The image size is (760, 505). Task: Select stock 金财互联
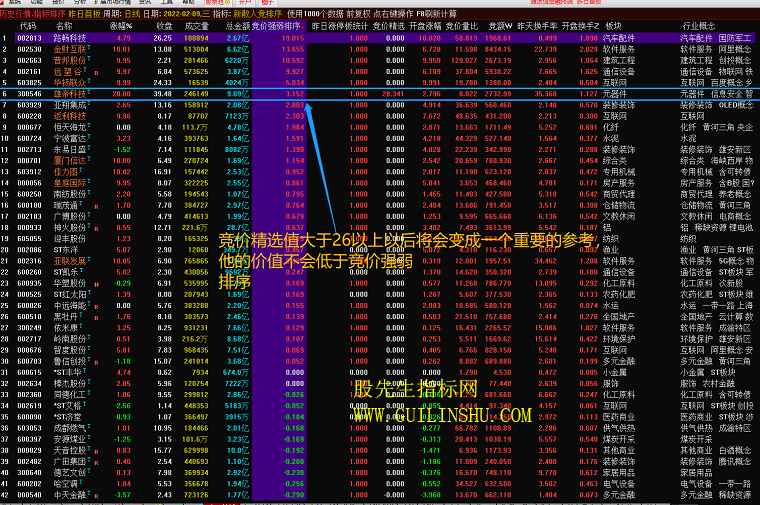point(69,49)
